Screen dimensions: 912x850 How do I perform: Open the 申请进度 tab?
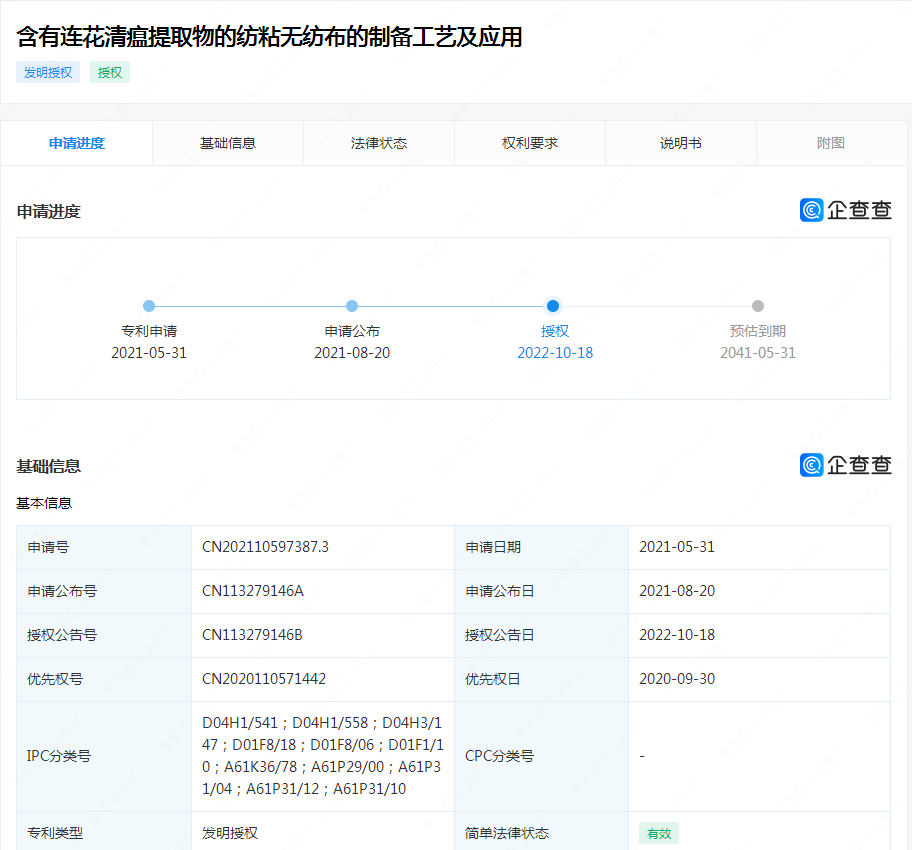77,143
